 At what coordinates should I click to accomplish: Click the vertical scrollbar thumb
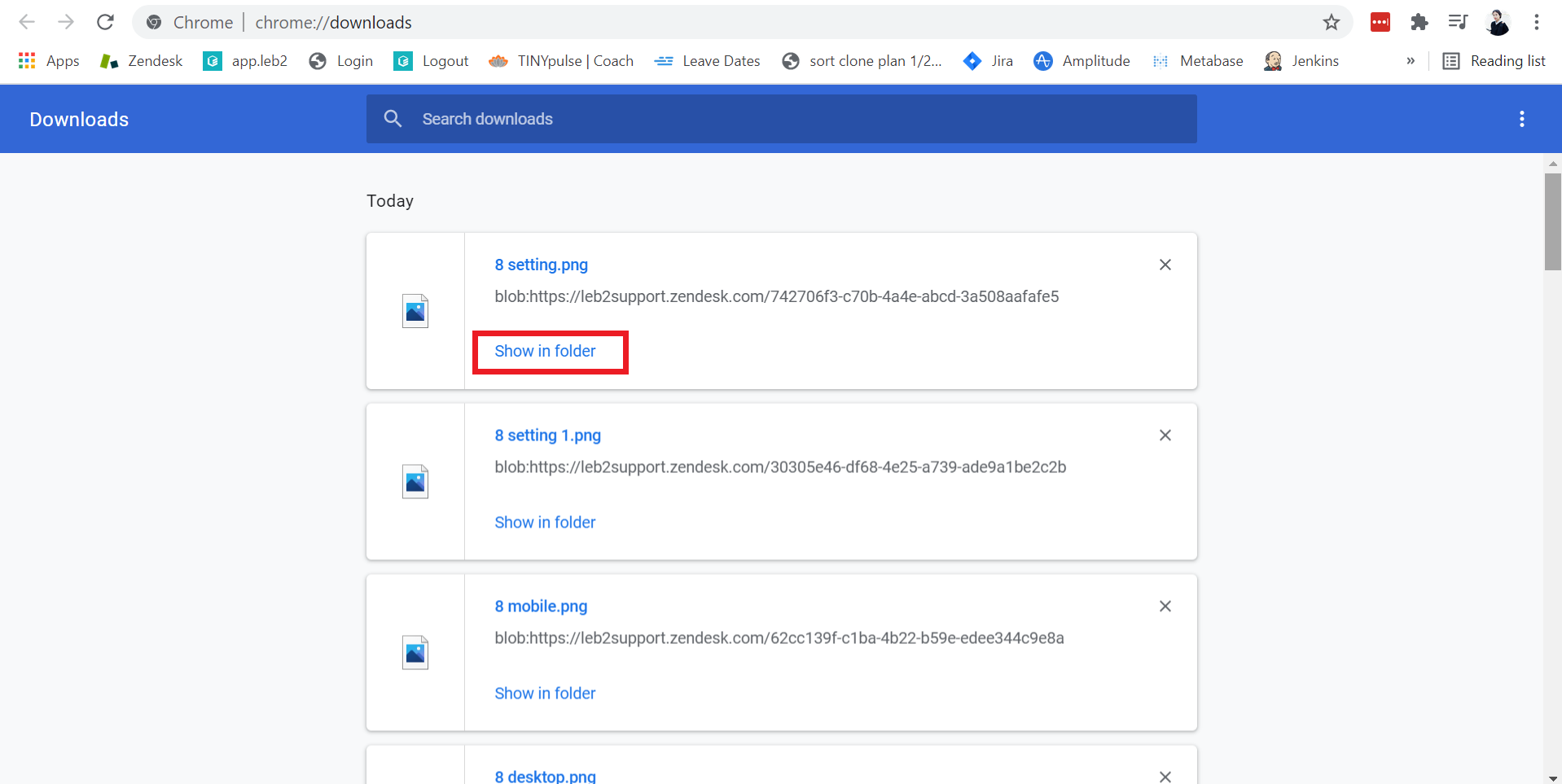pyautogui.click(x=1553, y=221)
